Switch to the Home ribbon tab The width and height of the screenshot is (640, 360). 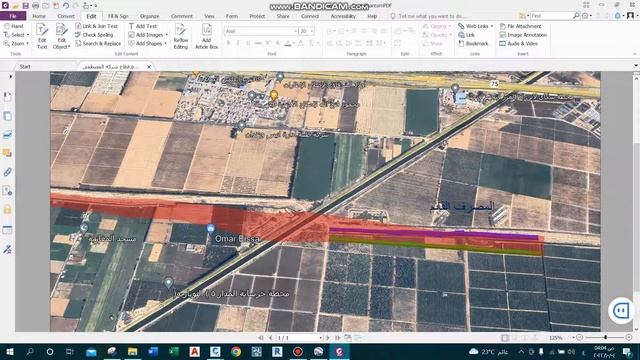39,16
